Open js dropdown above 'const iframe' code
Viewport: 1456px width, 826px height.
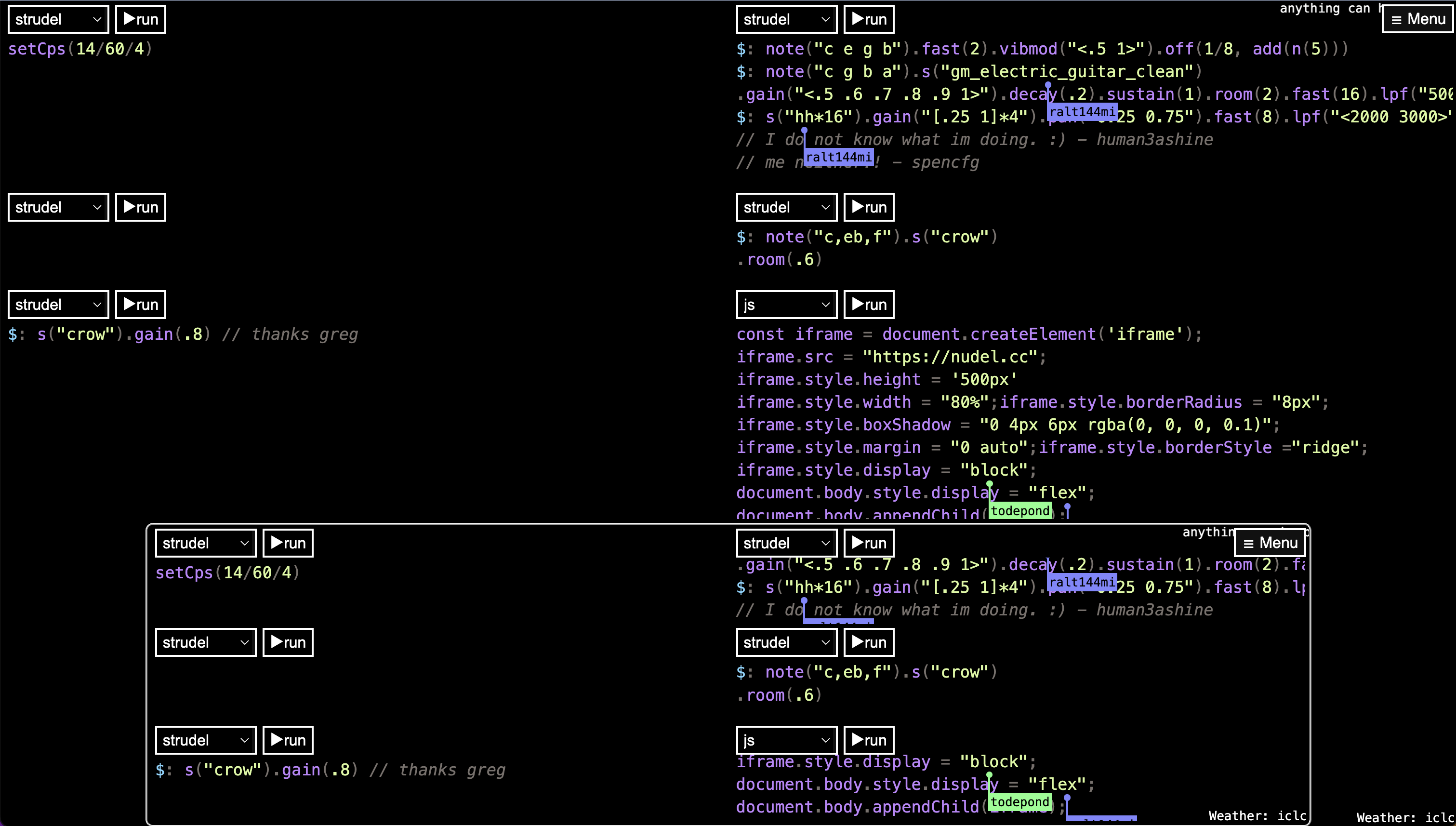[787, 305]
